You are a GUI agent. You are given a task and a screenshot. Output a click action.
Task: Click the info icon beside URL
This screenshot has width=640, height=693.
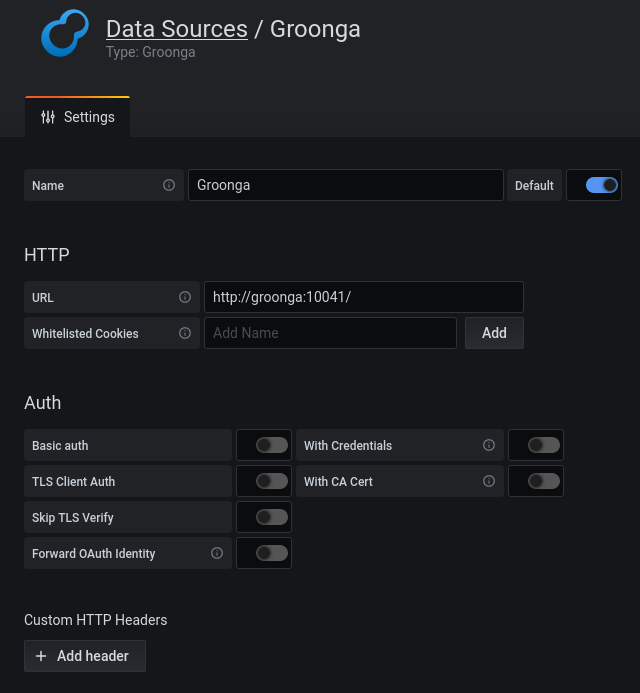(x=185, y=297)
